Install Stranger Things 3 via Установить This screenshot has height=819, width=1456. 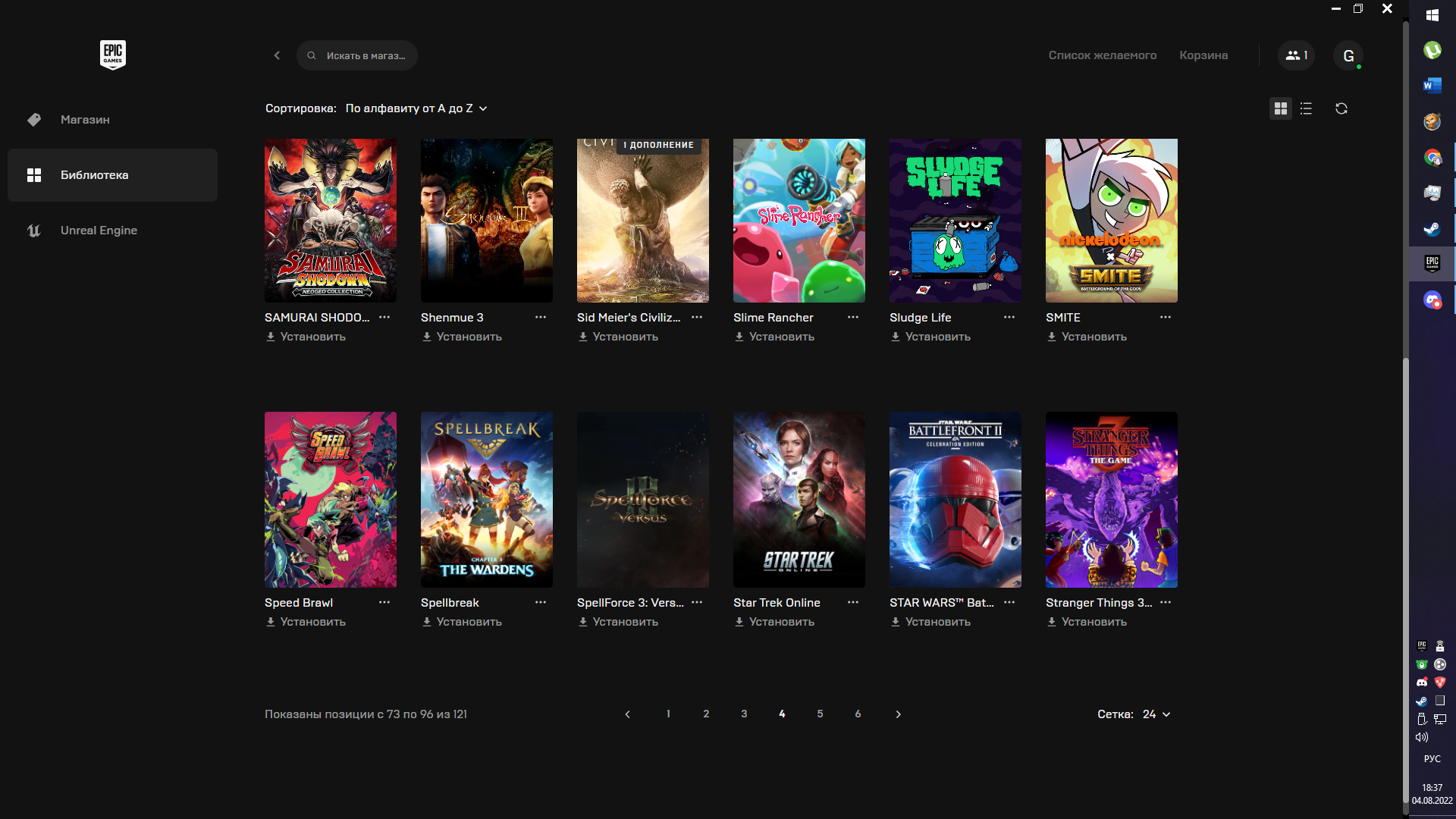(1087, 622)
